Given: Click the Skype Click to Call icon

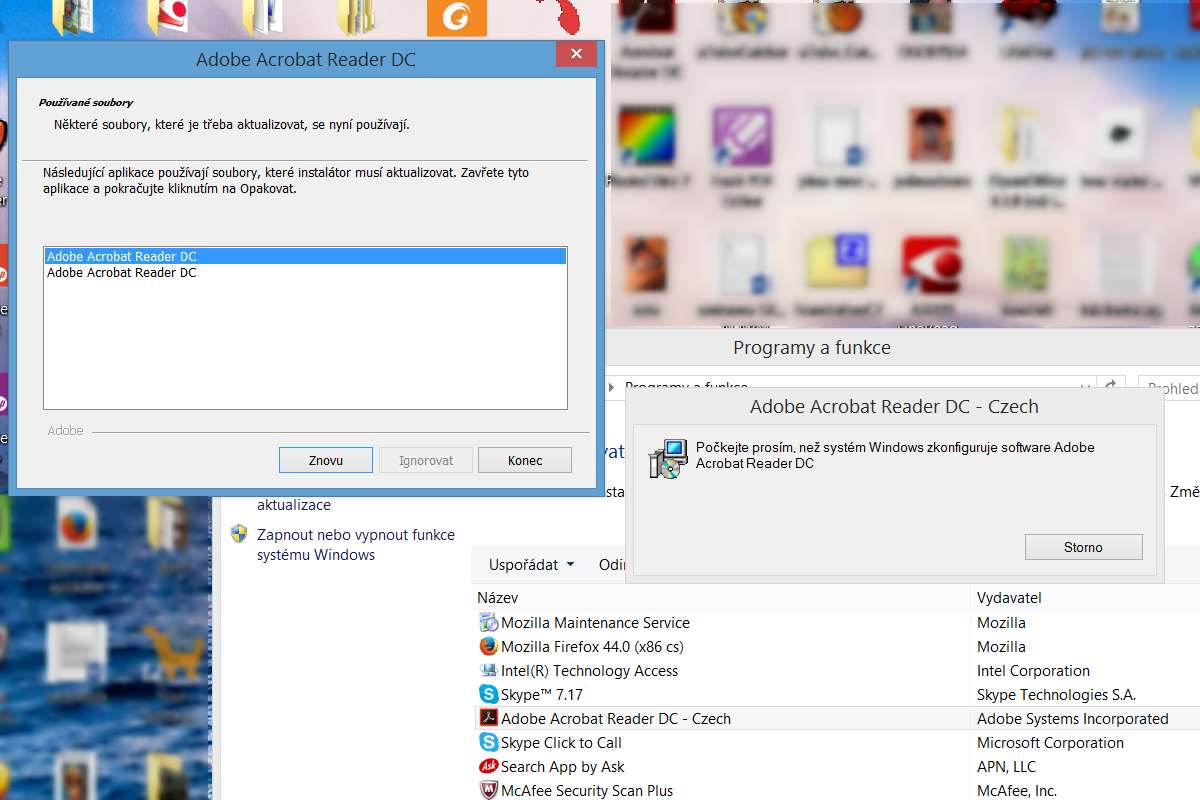Looking at the screenshot, I should point(488,743).
